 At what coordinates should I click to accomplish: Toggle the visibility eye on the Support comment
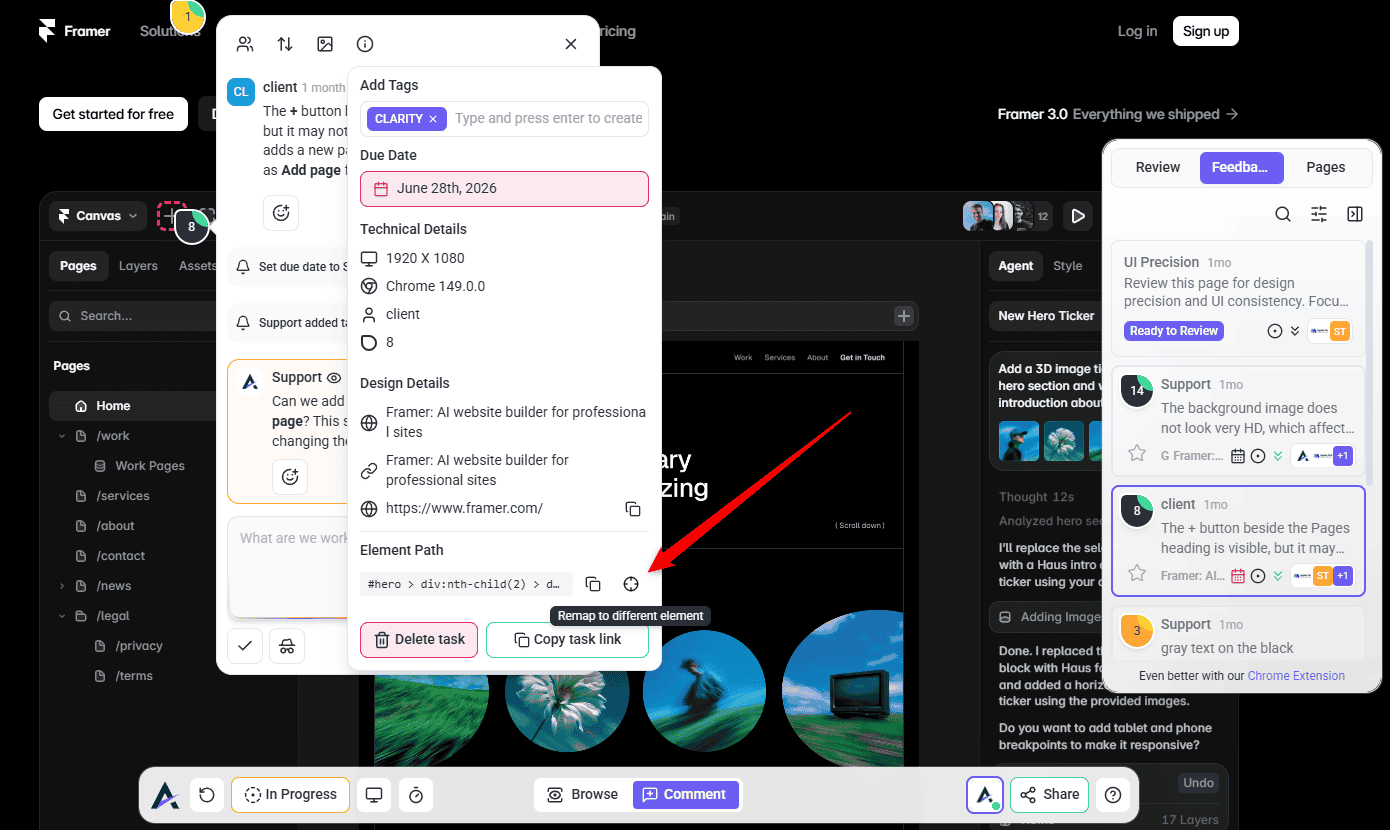pyautogui.click(x=334, y=378)
